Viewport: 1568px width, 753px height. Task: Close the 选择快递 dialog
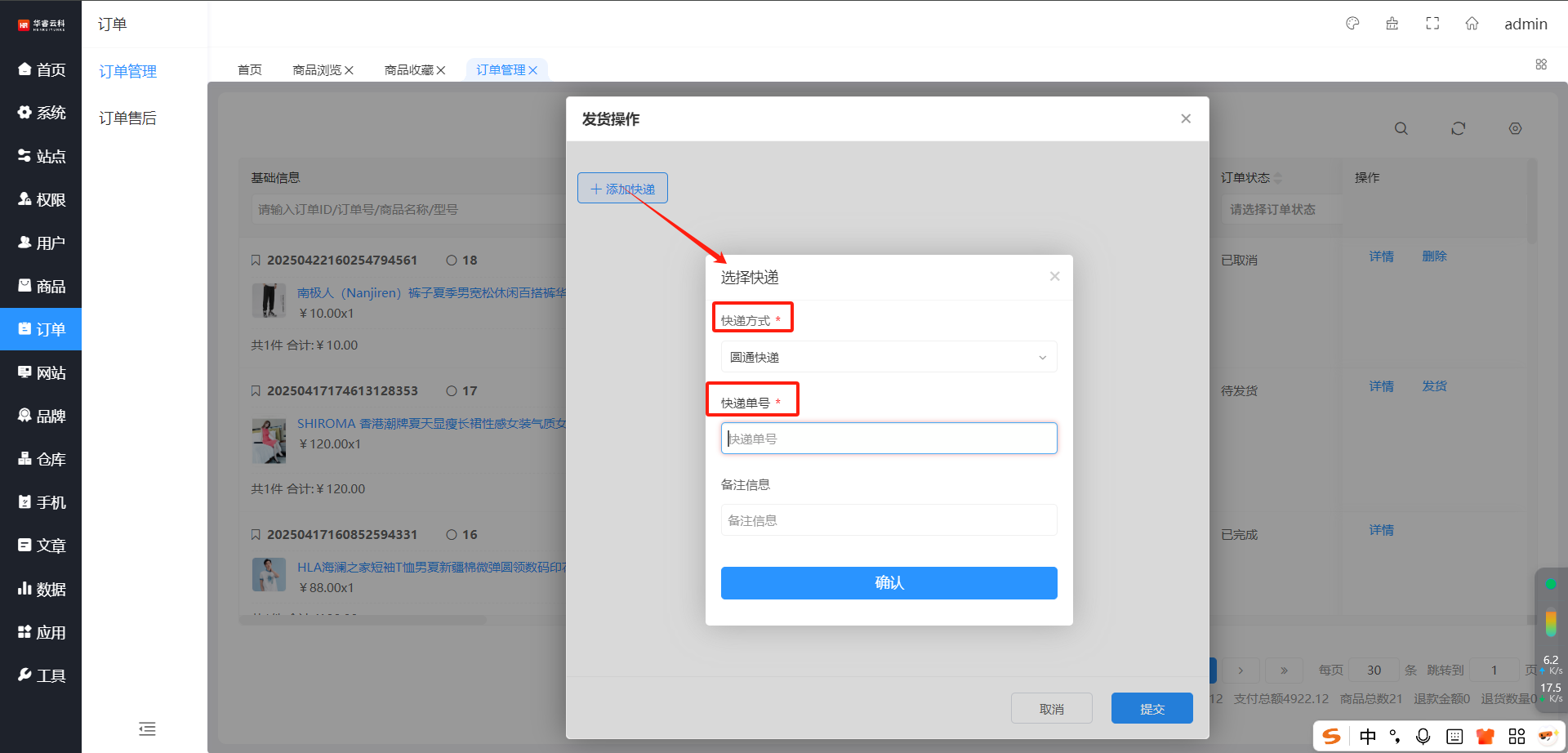[x=1054, y=277]
